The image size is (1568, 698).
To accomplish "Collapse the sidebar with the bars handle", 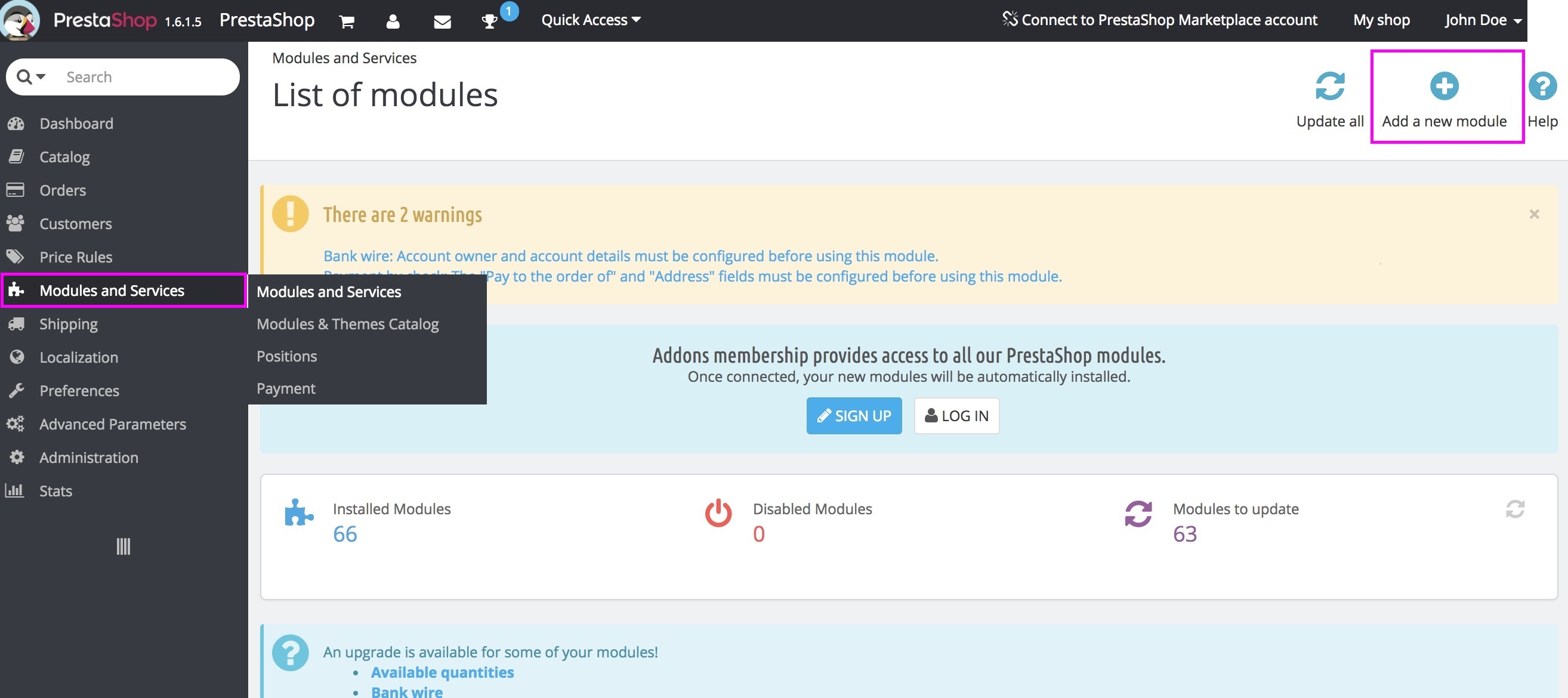I will (x=124, y=546).
